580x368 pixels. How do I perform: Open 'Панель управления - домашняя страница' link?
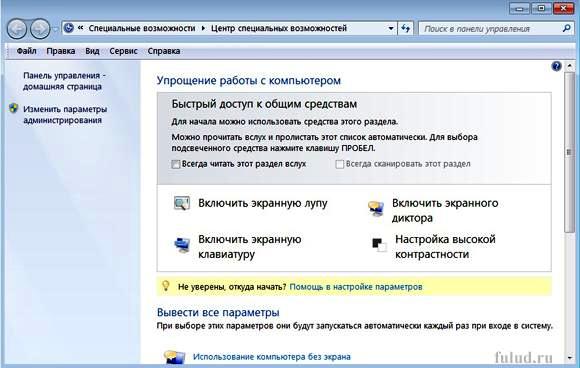[64, 81]
